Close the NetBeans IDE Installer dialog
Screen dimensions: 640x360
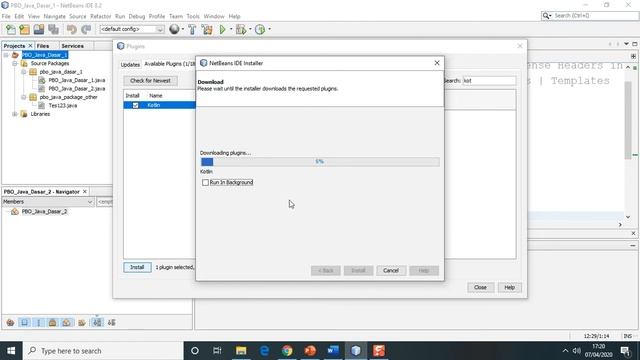click(437, 63)
